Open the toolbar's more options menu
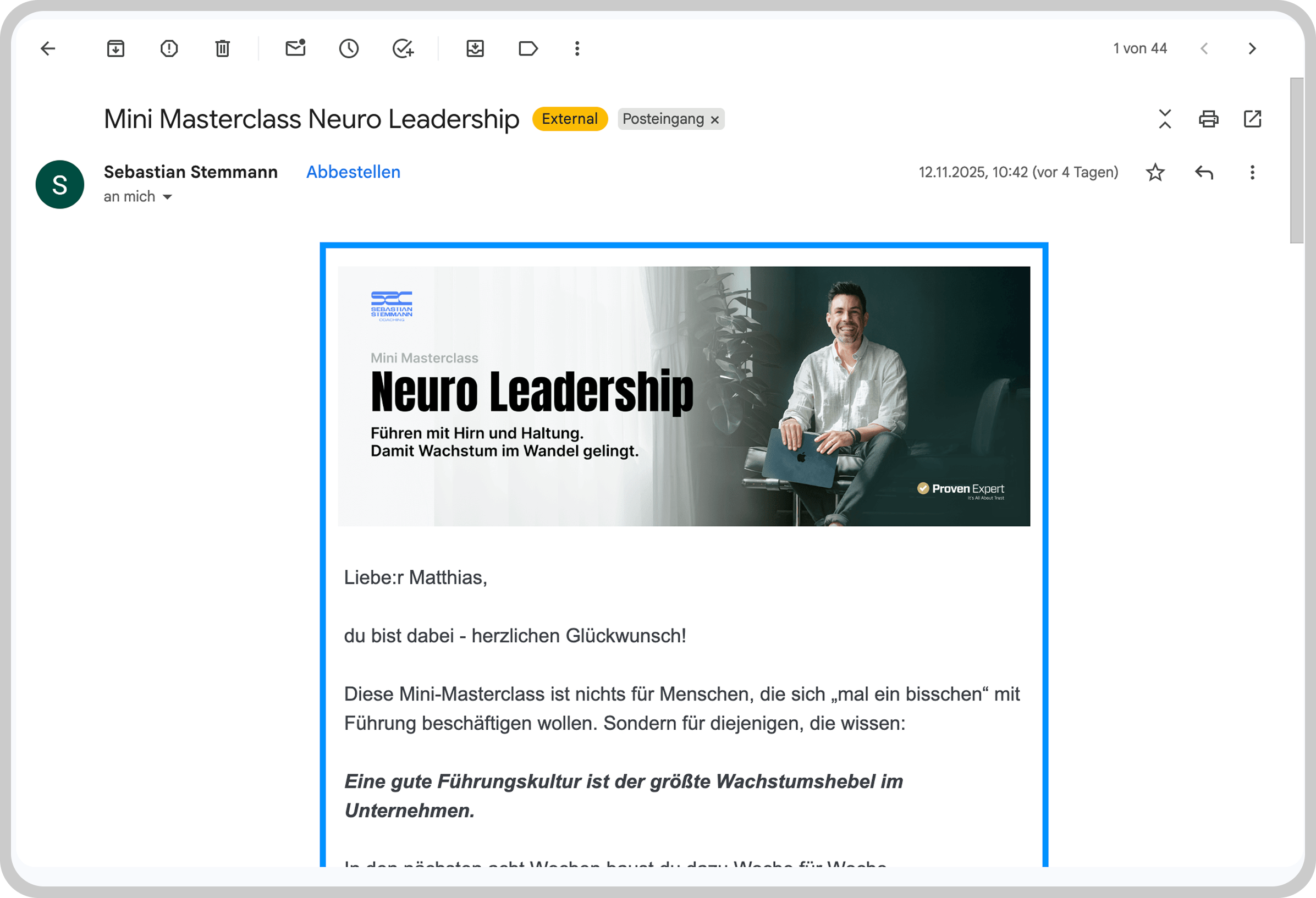This screenshot has width=1316, height=898. click(x=577, y=49)
